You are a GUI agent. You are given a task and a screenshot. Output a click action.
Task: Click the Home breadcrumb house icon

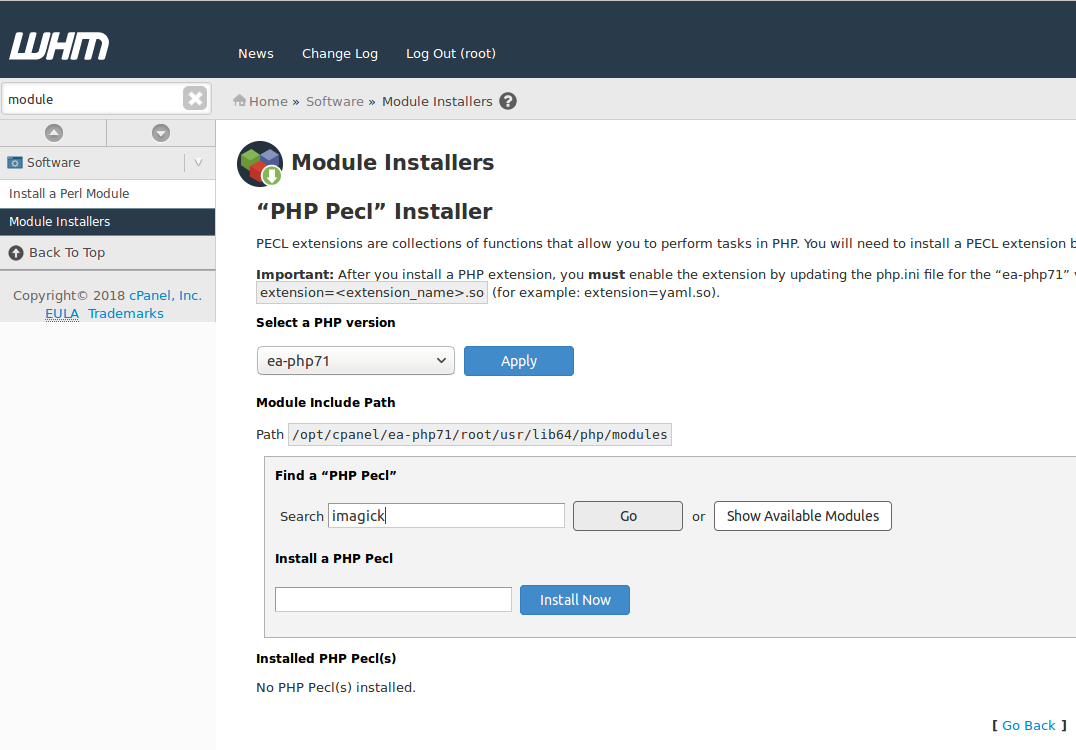click(x=238, y=100)
